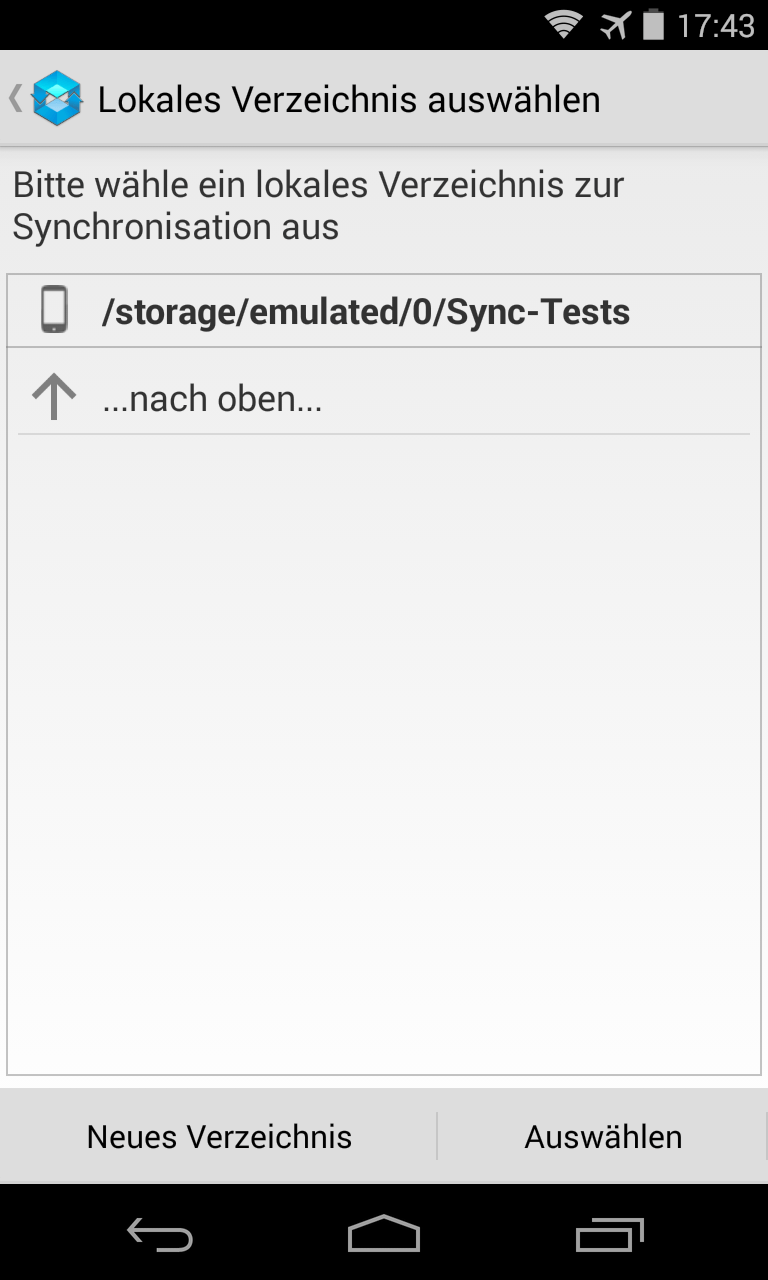Image resolution: width=768 pixels, height=1280 pixels.
Task: Open the Recent Apps overview button
Action: [x=610, y=1234]
